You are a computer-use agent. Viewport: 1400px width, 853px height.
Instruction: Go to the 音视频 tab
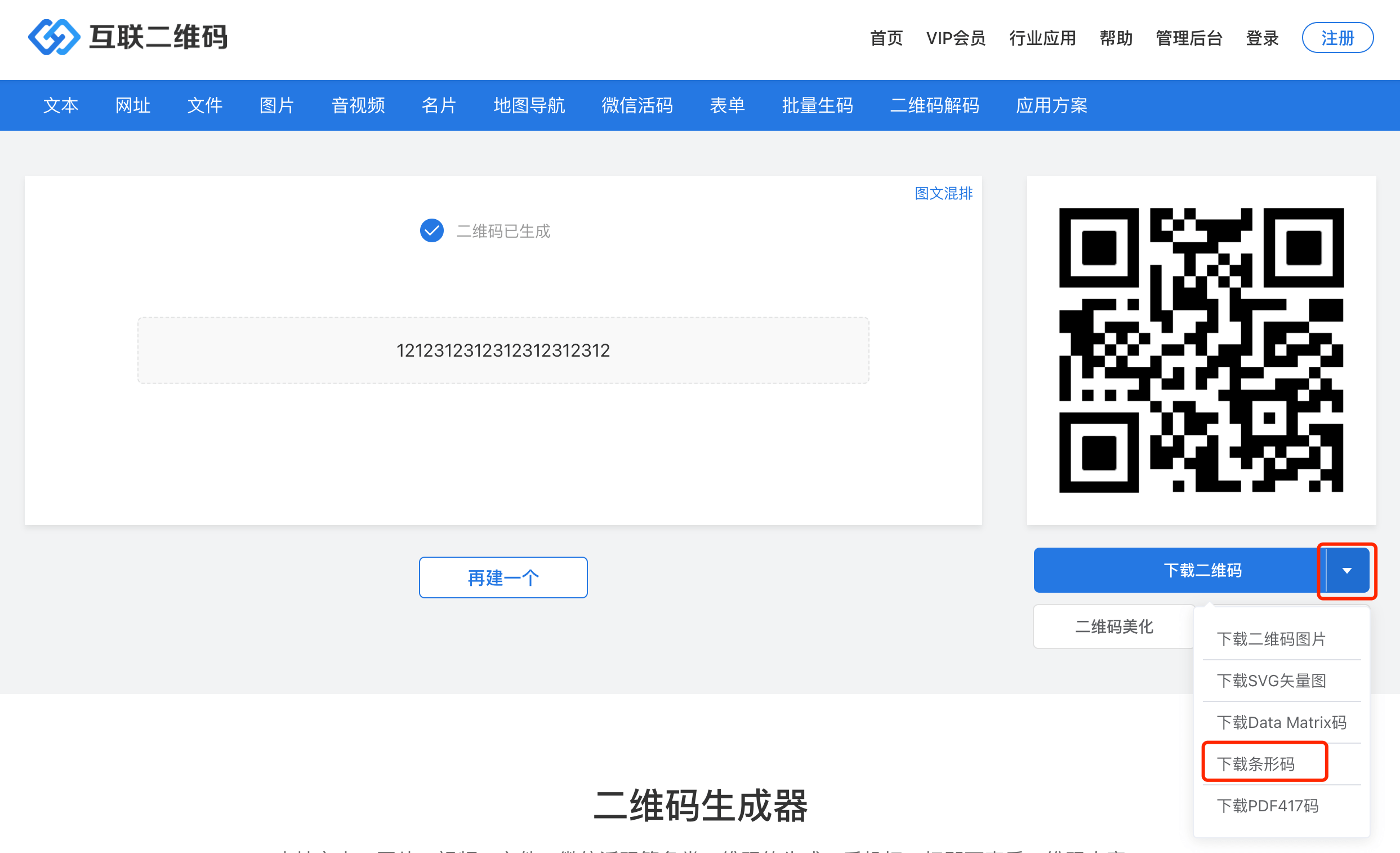pyautogui.click(x=359, y=106)
